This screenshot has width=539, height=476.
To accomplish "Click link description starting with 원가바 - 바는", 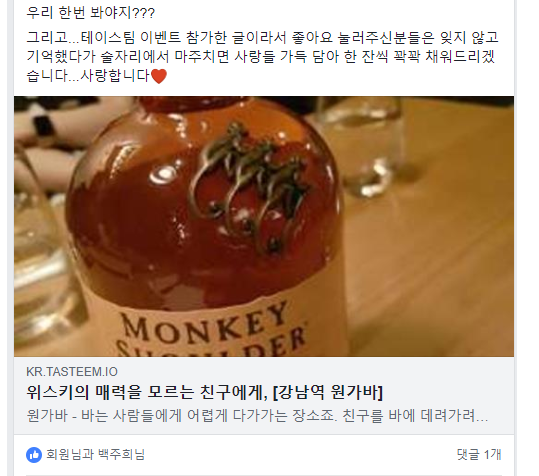I will 257,416.
